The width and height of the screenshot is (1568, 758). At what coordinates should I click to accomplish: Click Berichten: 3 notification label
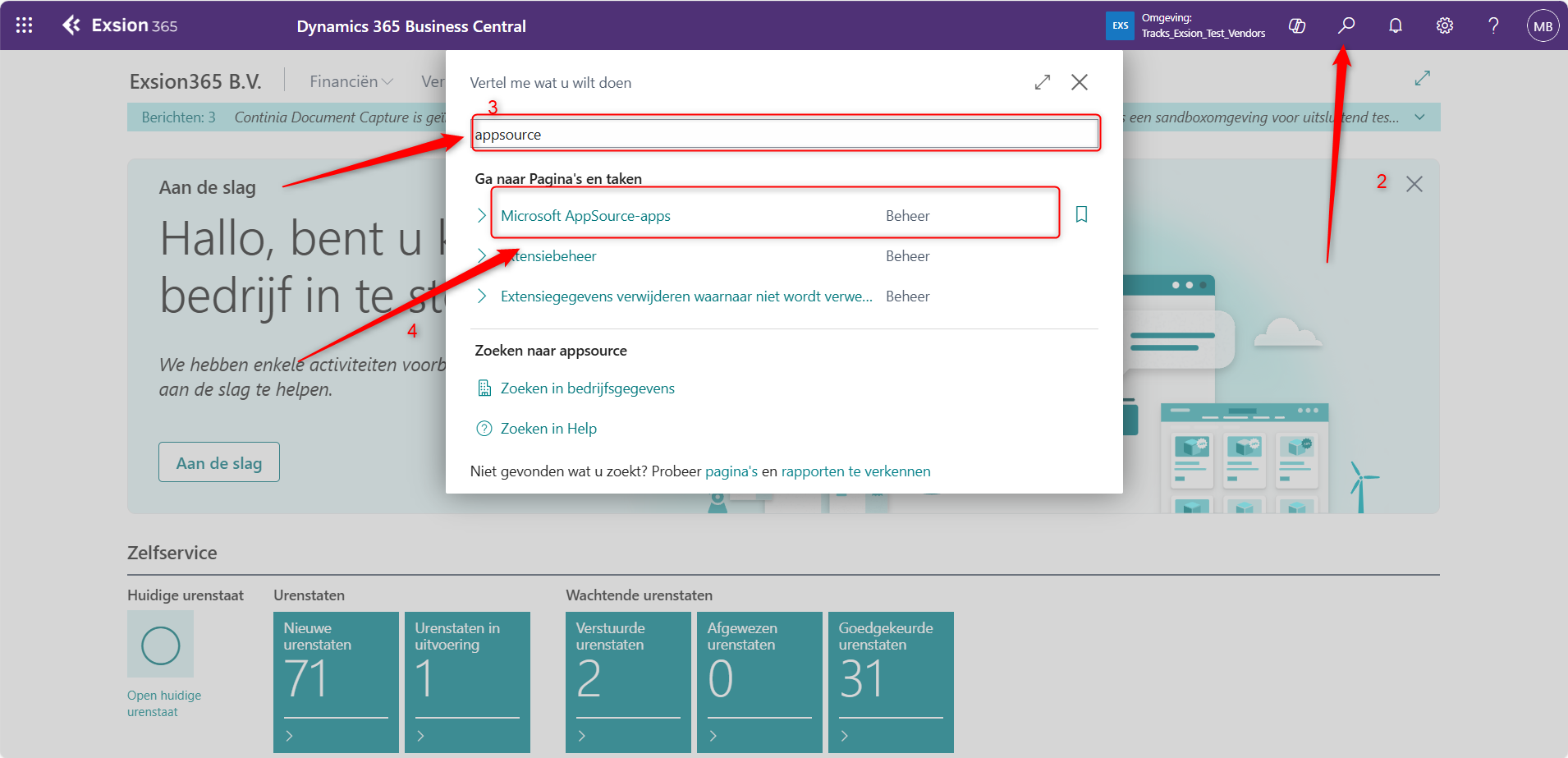(178, 117)
